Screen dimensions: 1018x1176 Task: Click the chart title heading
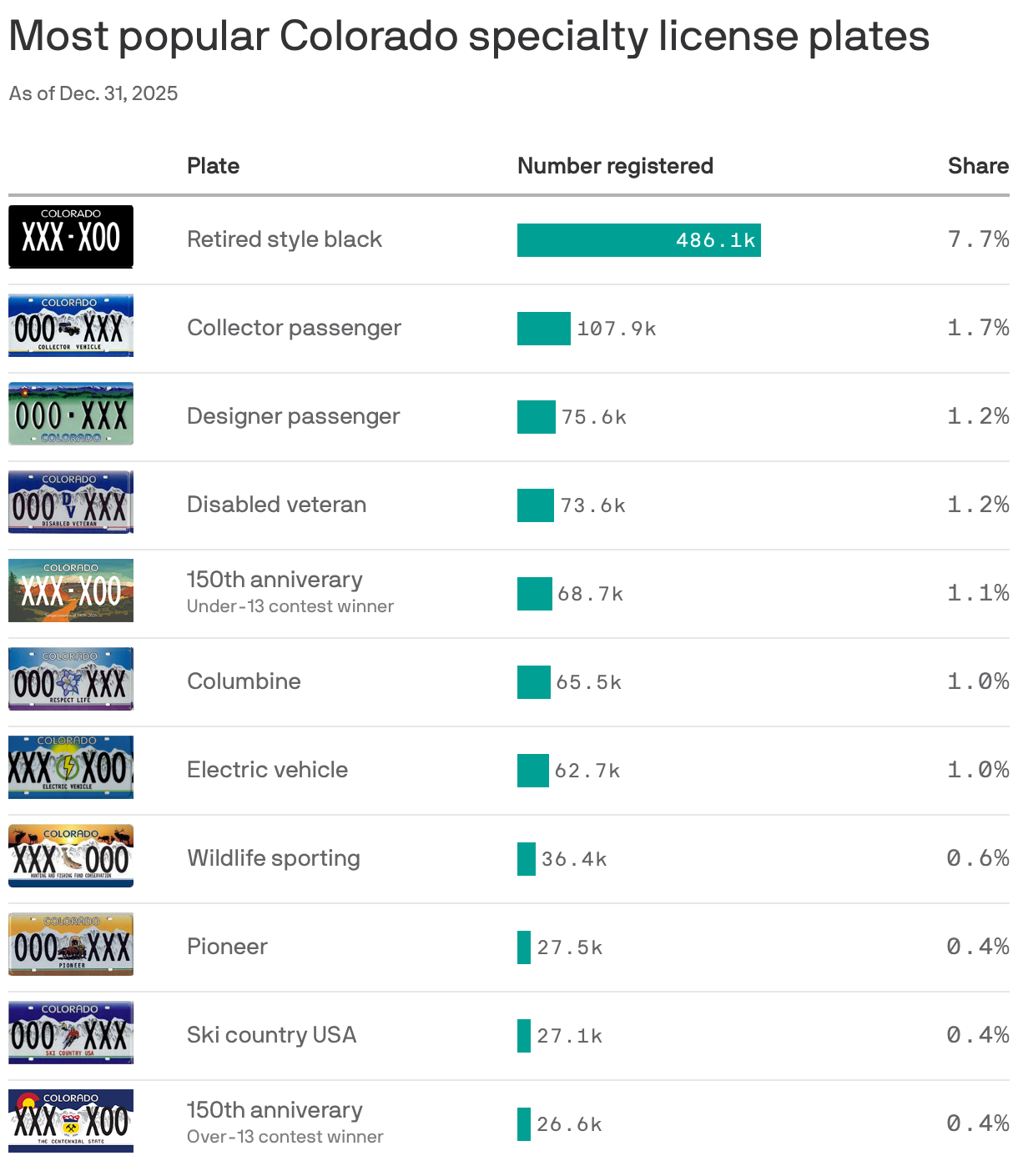pyautogui.click(x=469, y=37)
